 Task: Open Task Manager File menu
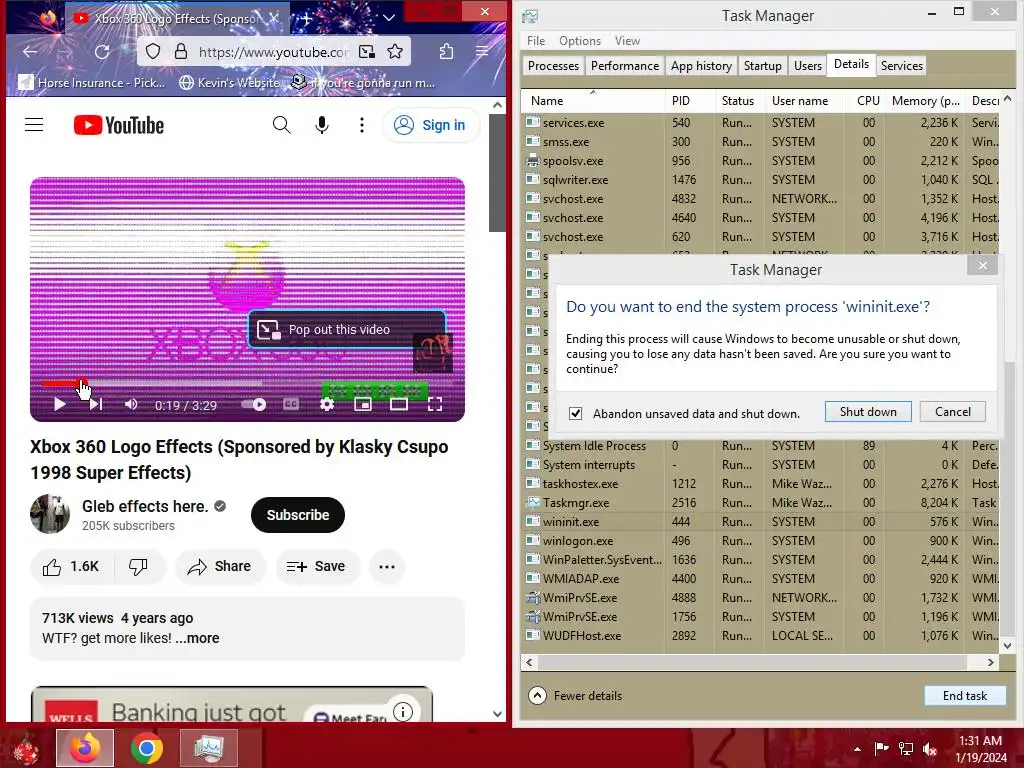[x=536, y=40]
